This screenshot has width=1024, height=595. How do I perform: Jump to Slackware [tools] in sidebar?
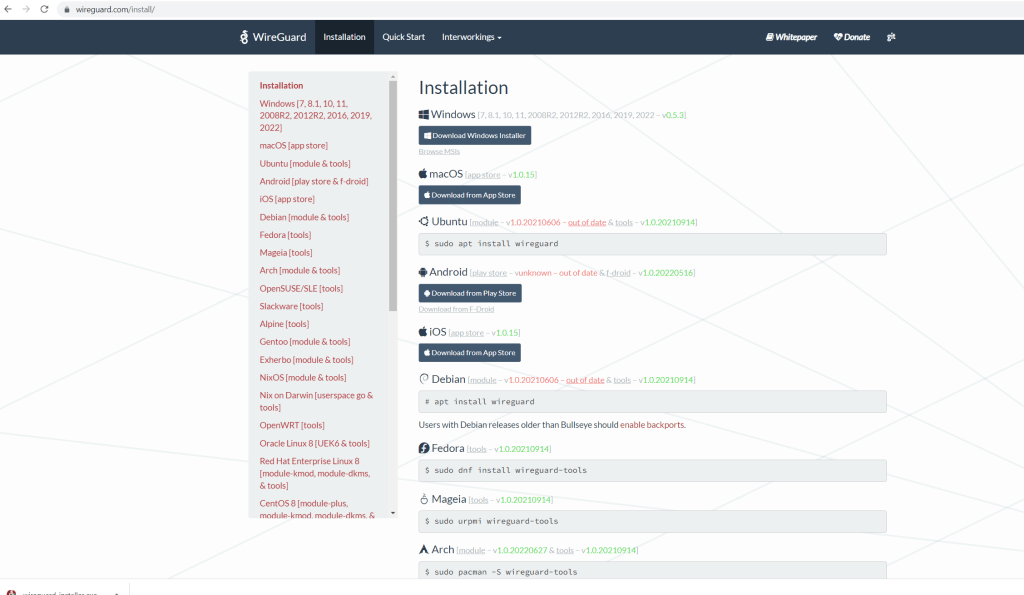[x=291, y=306]
